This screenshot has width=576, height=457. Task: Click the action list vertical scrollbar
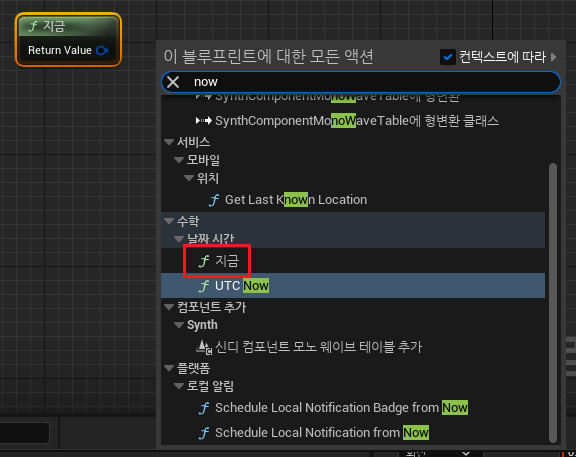point(553,303)
